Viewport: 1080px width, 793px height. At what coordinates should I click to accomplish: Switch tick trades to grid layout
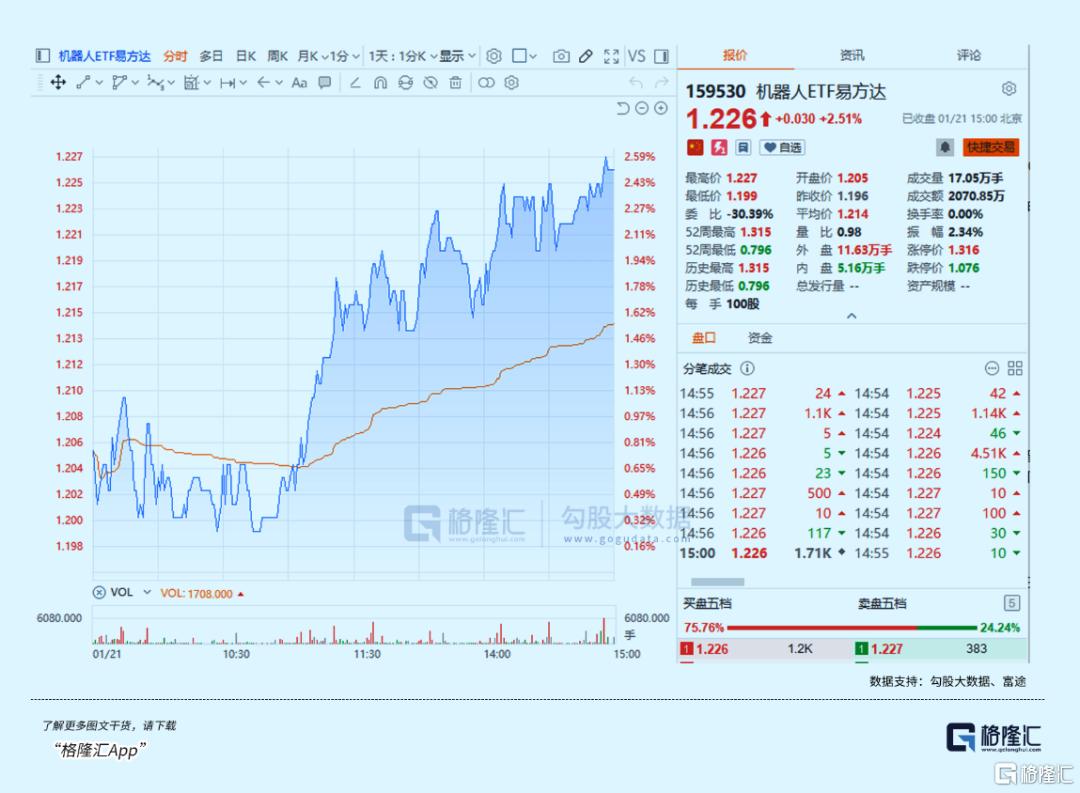1015,369
